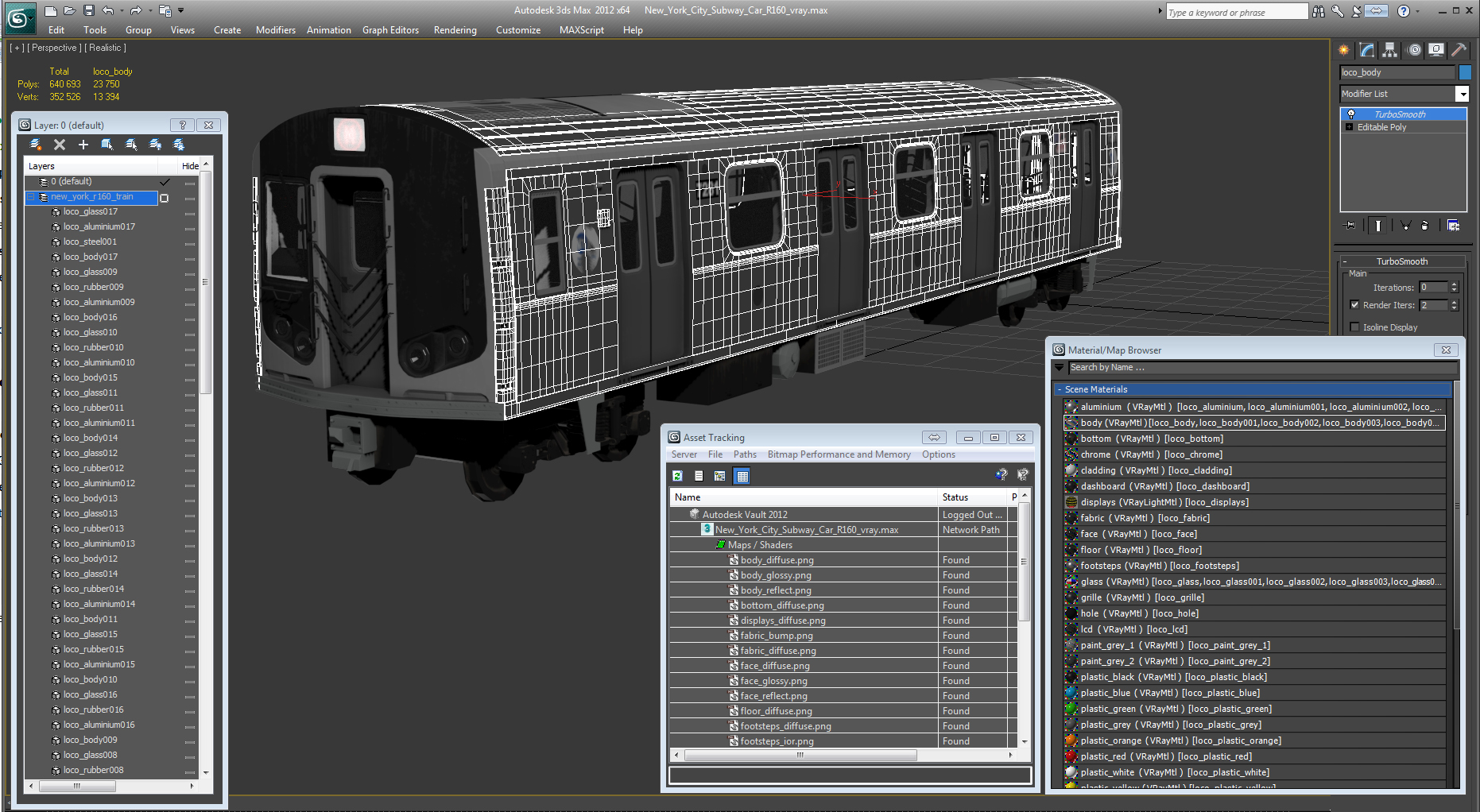
Task: Open the Create command panel tab
Action: click(1344, 49)
